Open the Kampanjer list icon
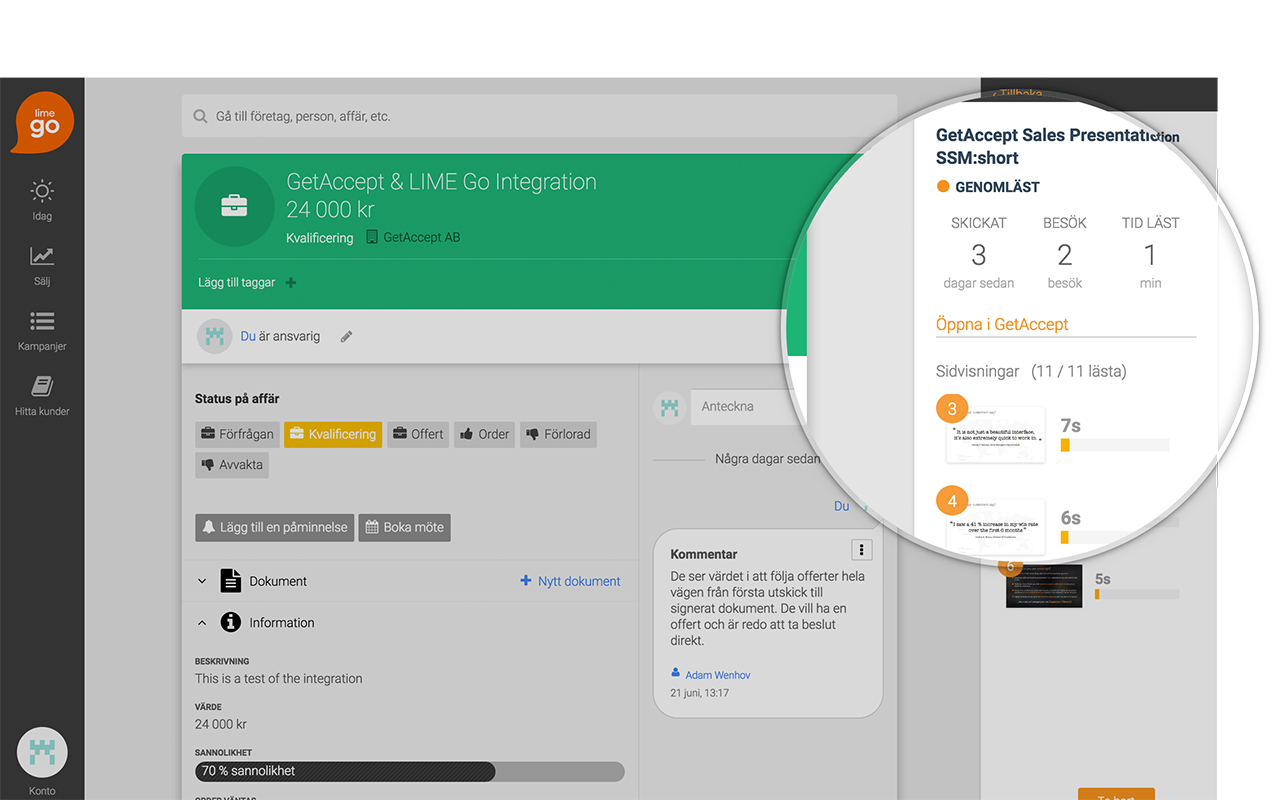The height and width of the screenshot is (800, 1280). click(42, 321)
